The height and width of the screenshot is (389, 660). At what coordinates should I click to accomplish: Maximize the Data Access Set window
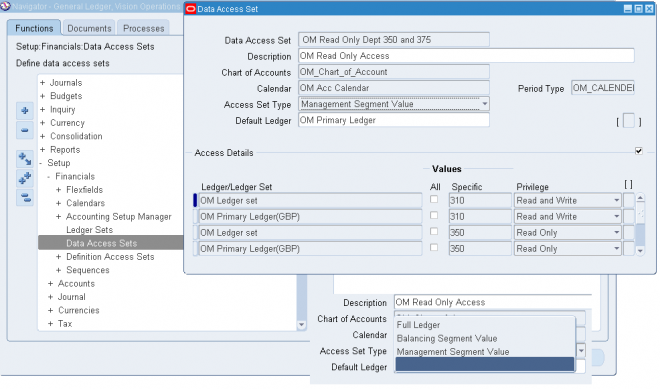click(x=638, y=9)
